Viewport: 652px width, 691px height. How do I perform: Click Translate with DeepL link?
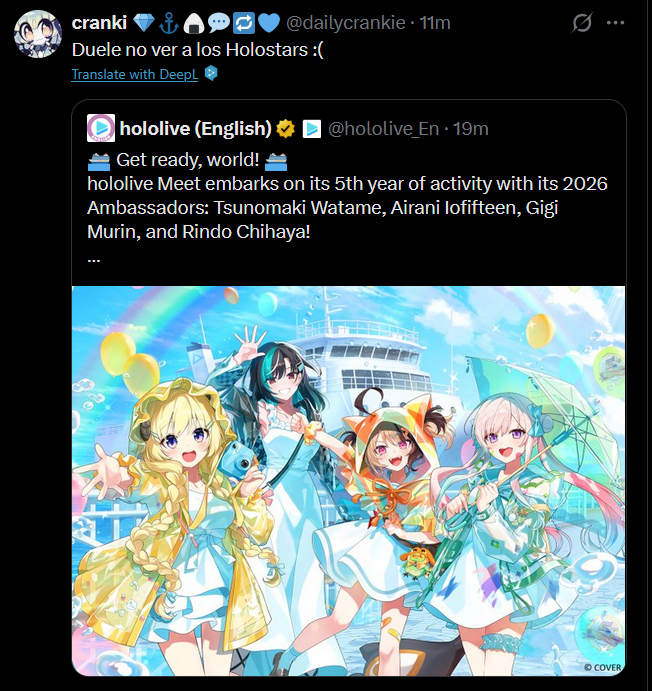pos(135,74)
